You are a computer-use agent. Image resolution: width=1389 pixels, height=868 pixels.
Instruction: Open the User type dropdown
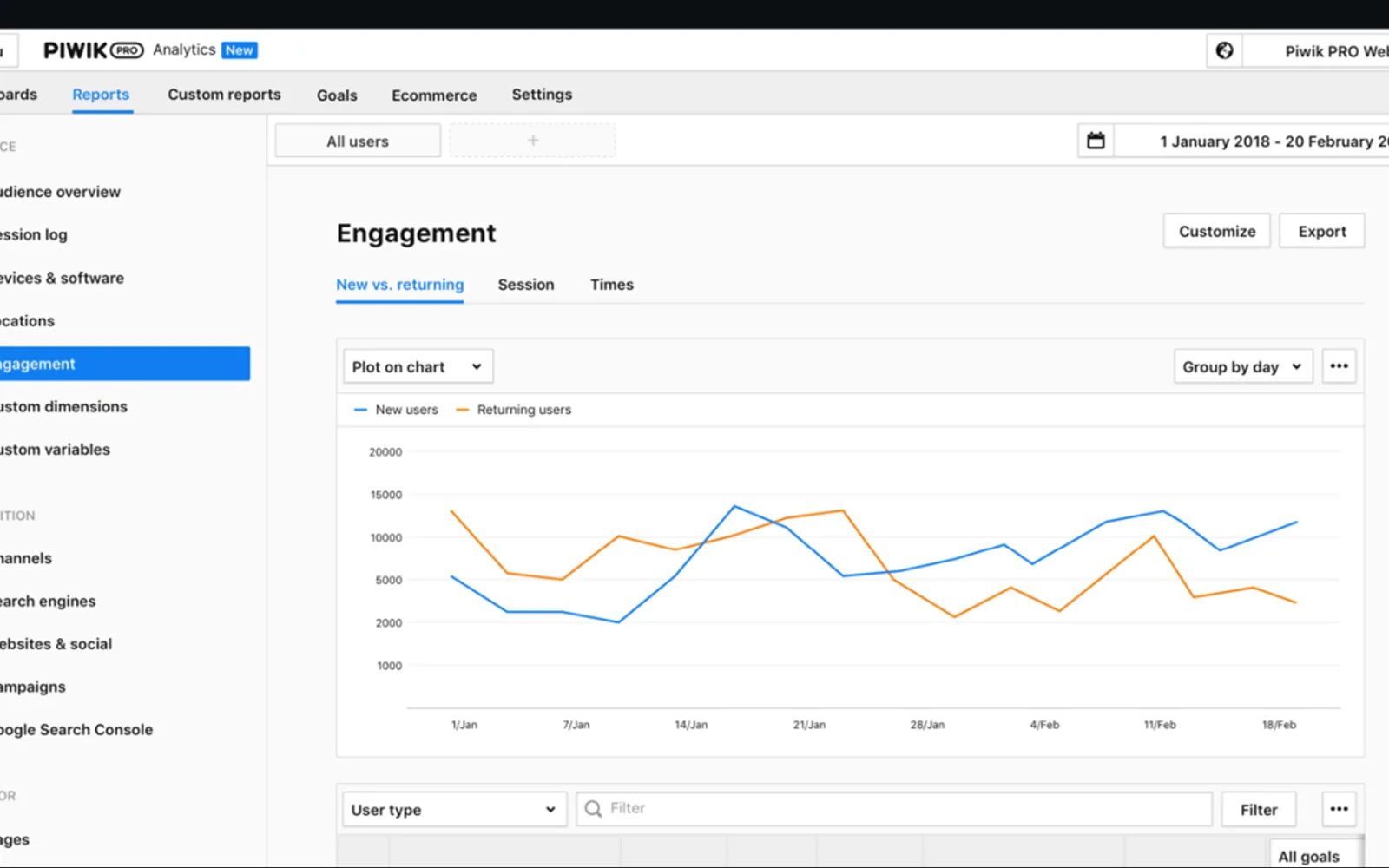tap(454, 809)
